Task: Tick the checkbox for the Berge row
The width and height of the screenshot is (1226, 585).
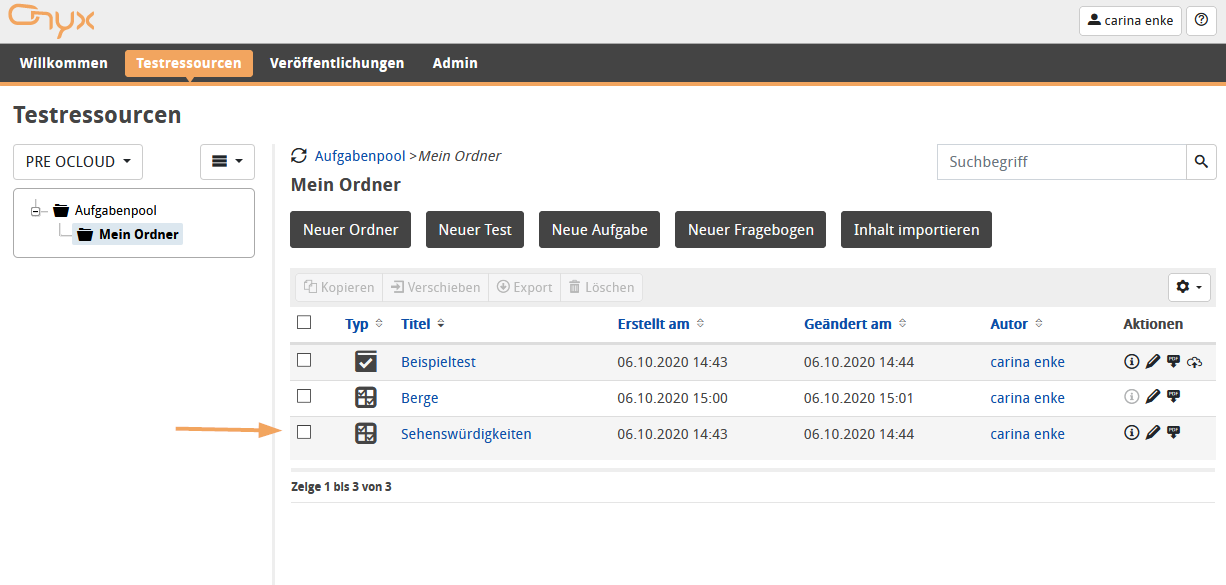Action: point(305,397)
